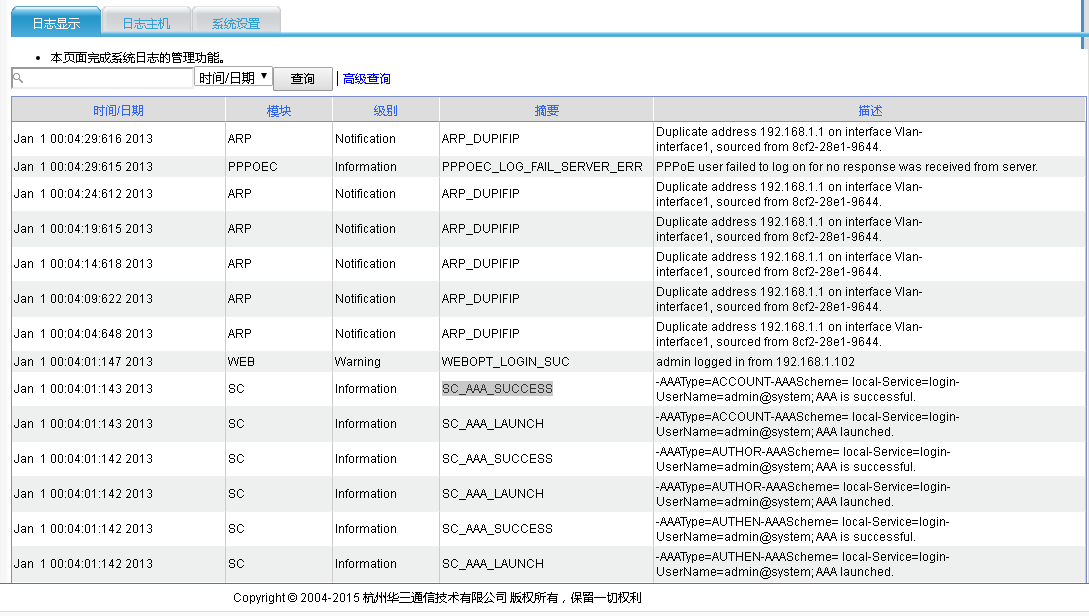Select the 日志显示 tab
The image size is (1089, 616).
56,22
